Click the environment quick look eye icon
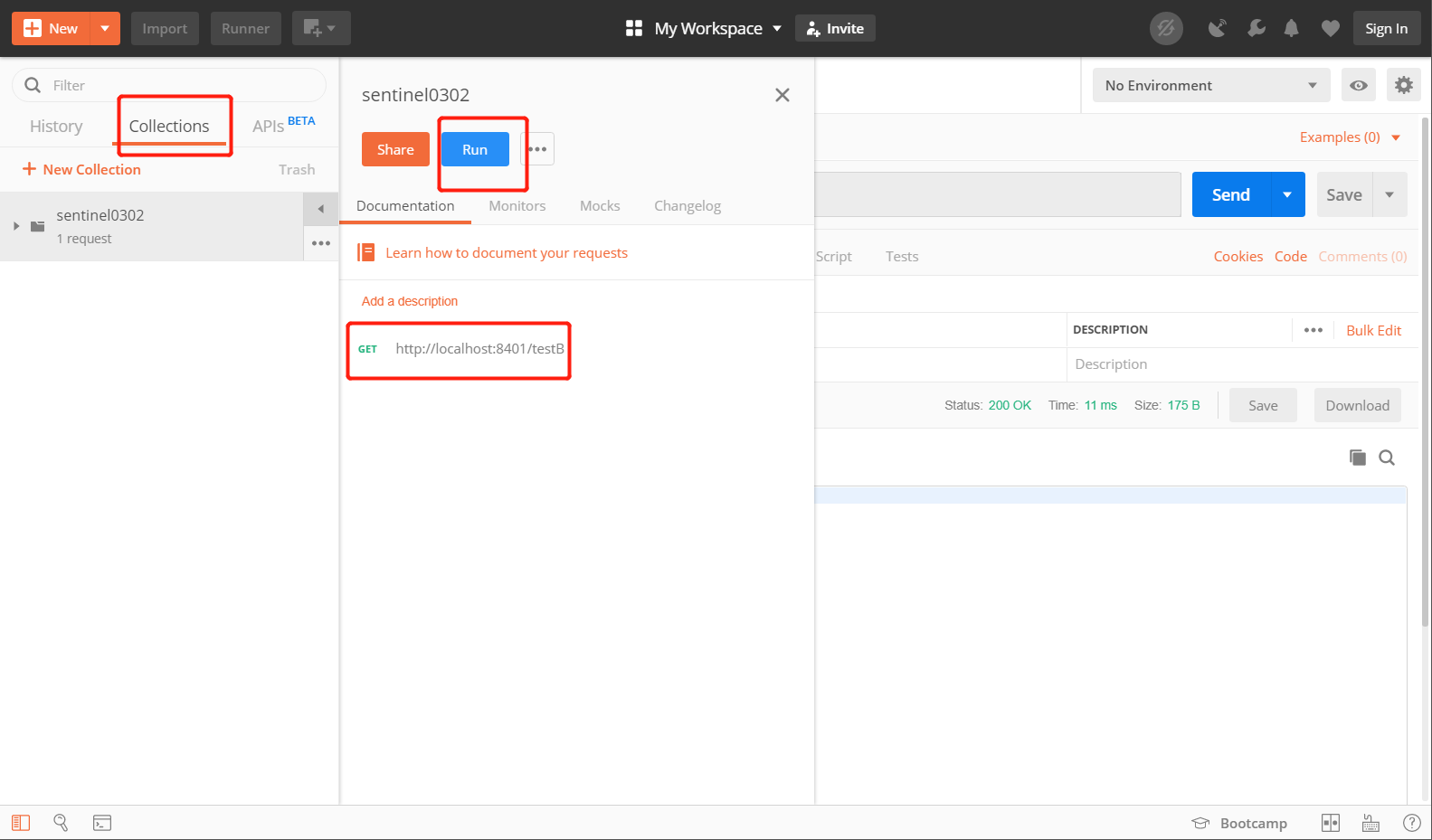This screenshot has width=1432, height=840. (1359, 85)
